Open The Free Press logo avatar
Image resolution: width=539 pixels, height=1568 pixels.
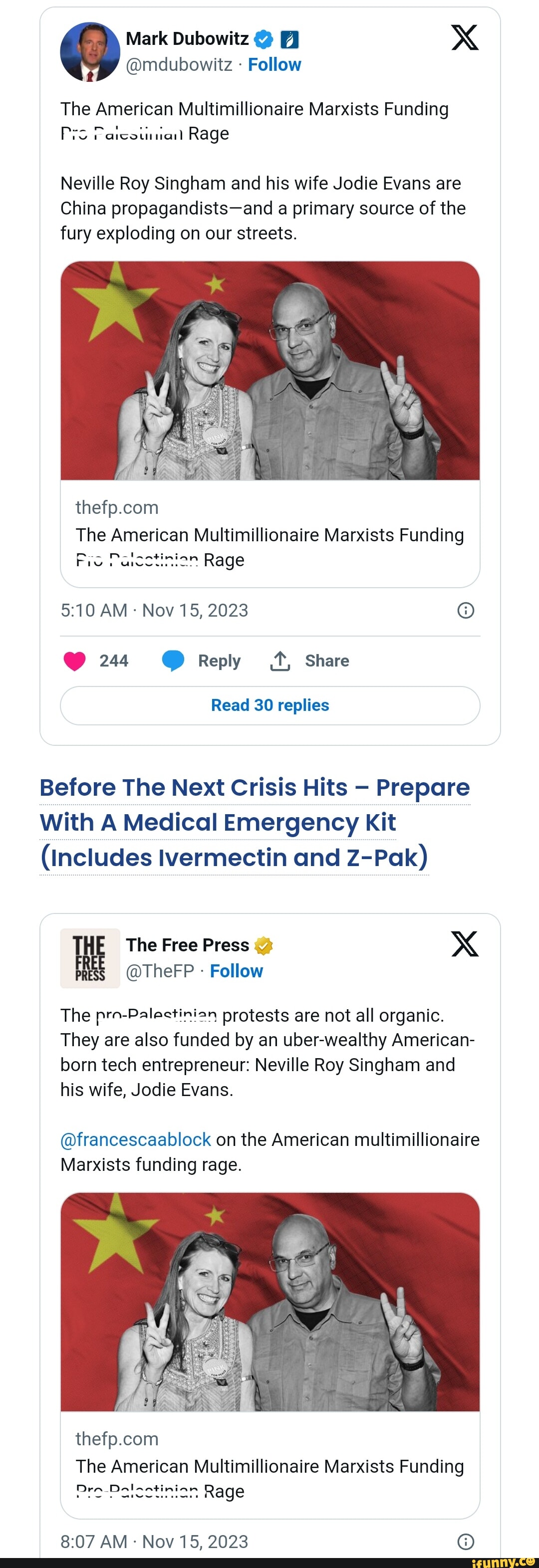[90, 958]
